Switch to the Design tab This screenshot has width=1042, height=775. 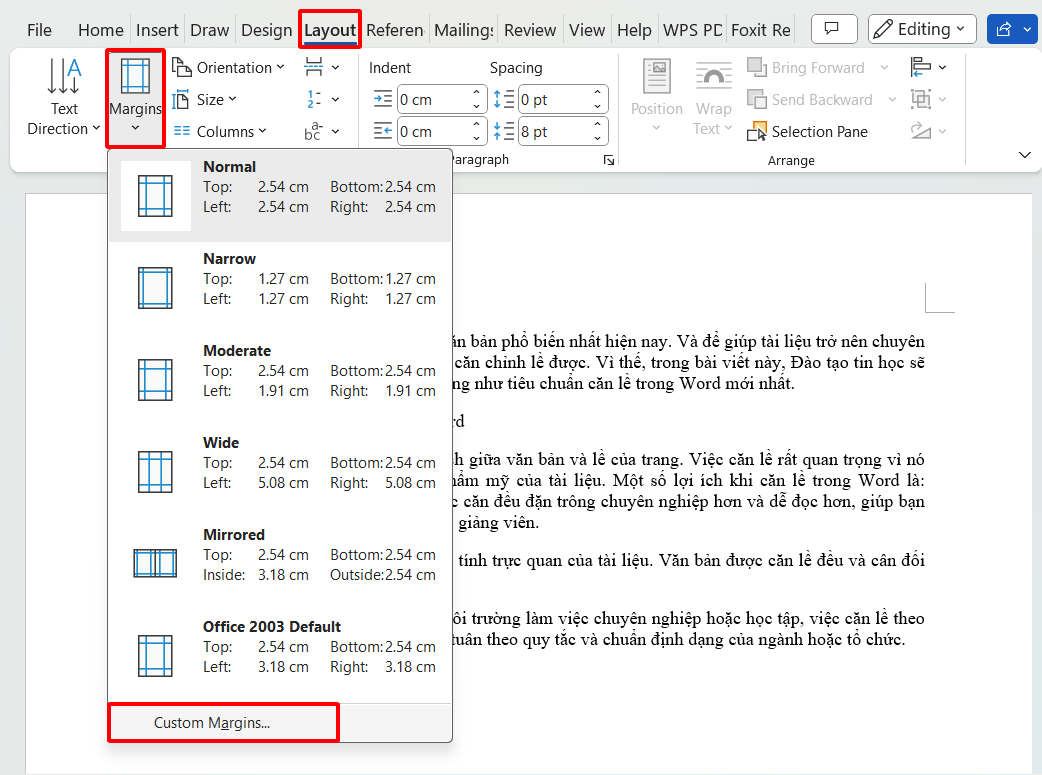point(266,30)
